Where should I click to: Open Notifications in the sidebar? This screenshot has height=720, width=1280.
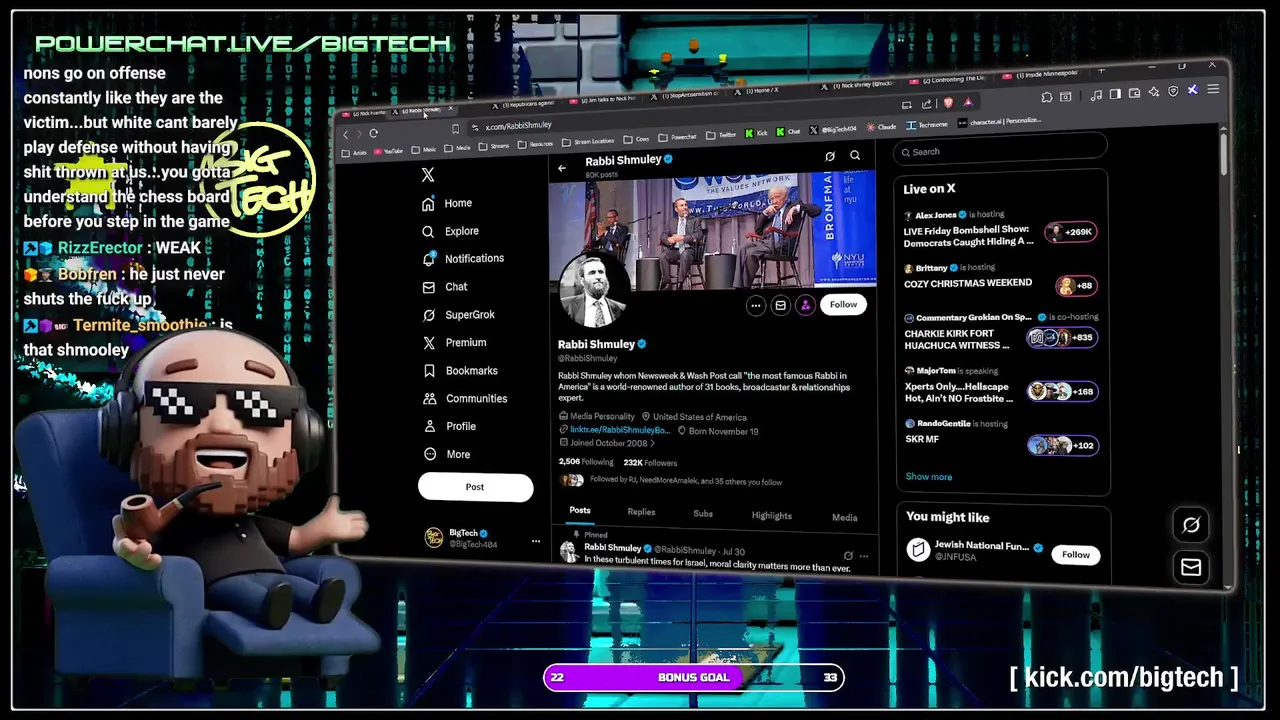[463, 258]
